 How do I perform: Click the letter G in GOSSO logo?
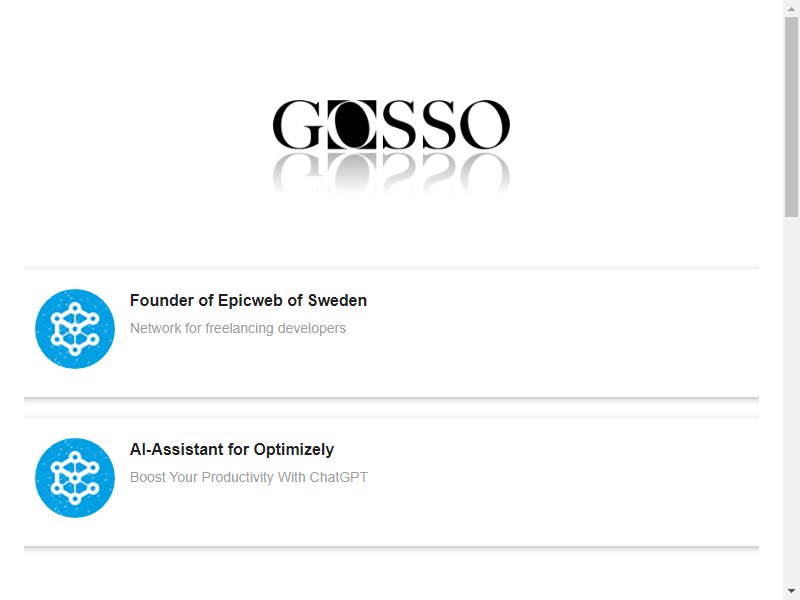coord(297,124)
